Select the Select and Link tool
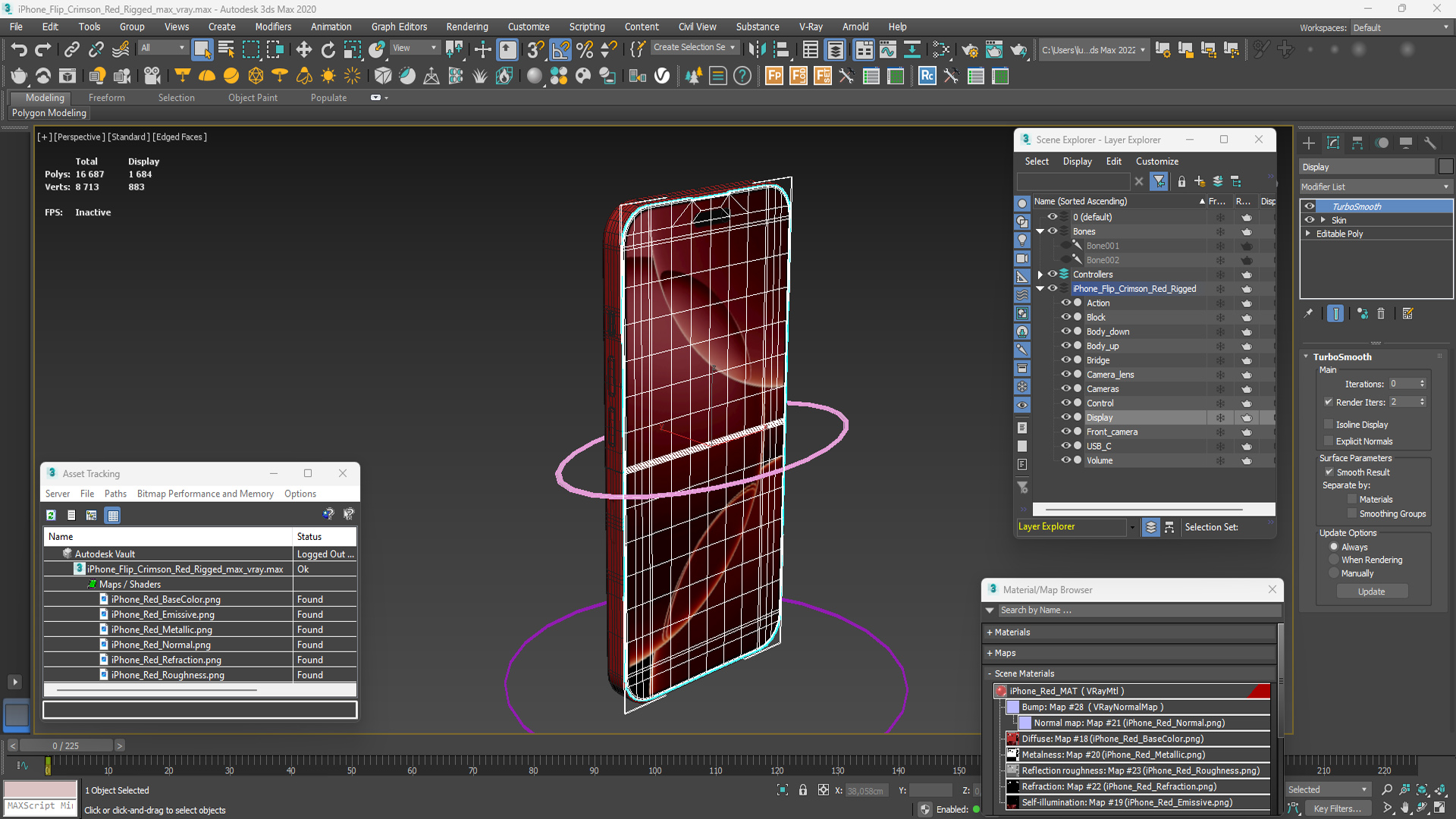The height and width of the screenshot is (819, 1456). point(71,50)
